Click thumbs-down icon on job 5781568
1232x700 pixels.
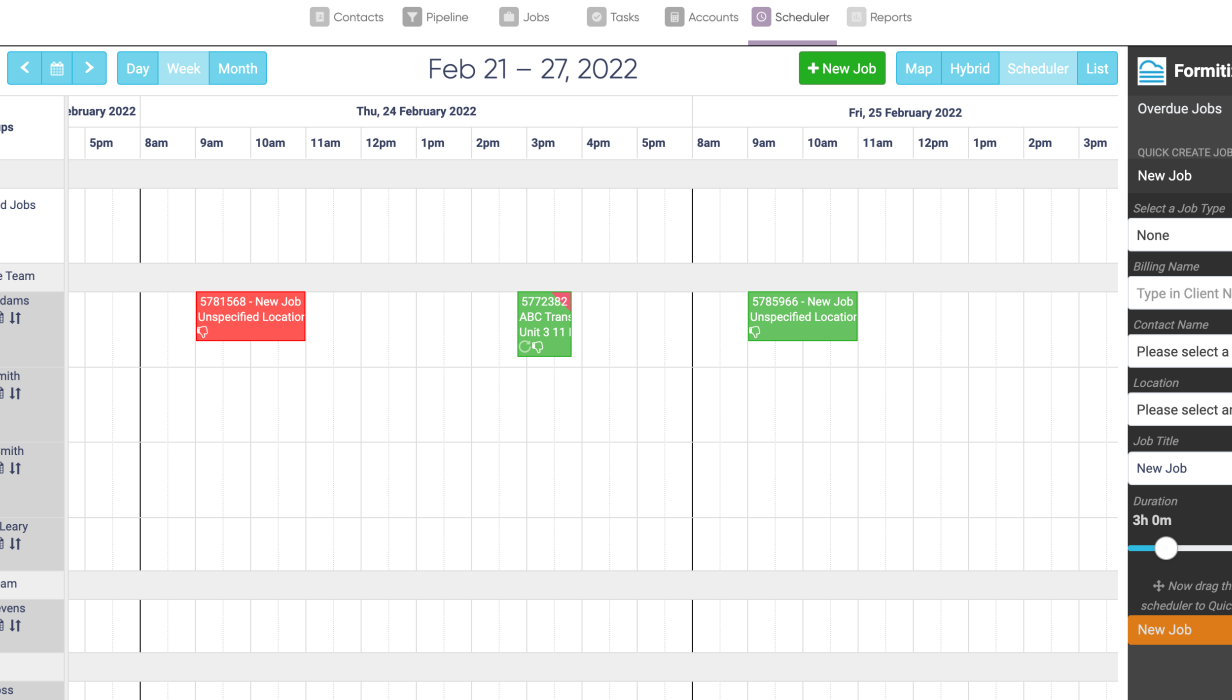(203, 332)
